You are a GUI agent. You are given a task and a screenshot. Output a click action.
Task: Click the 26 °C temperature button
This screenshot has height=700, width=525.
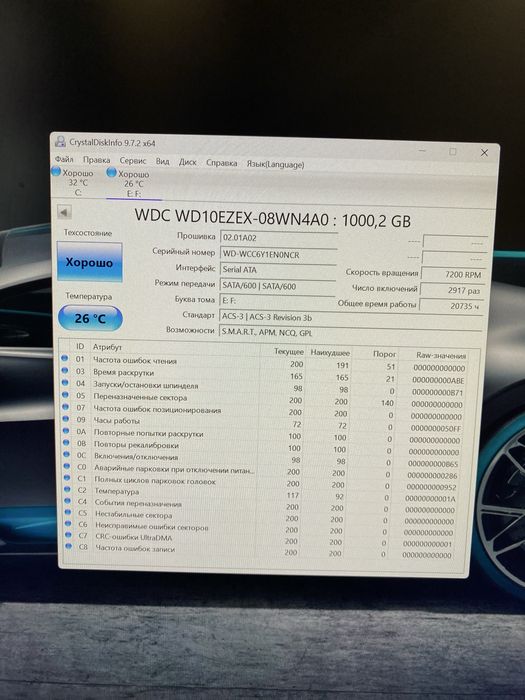(90, 318)
